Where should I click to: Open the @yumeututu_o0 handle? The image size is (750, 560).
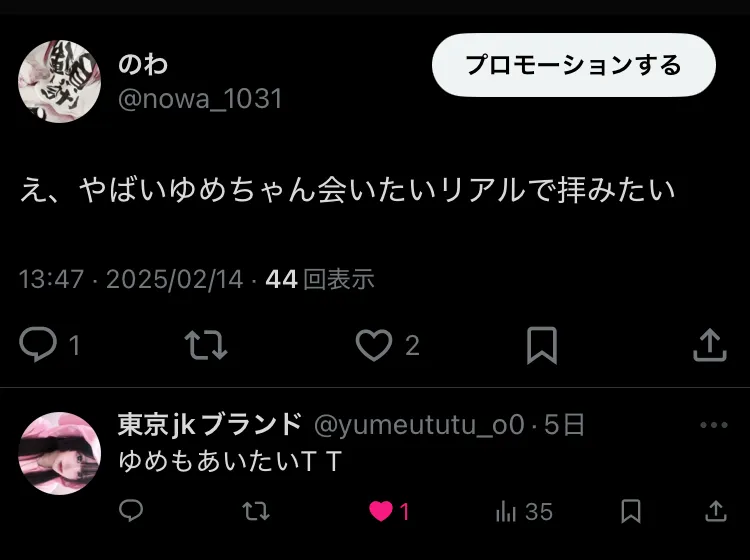pyautogui.click(x=419, y=425)
